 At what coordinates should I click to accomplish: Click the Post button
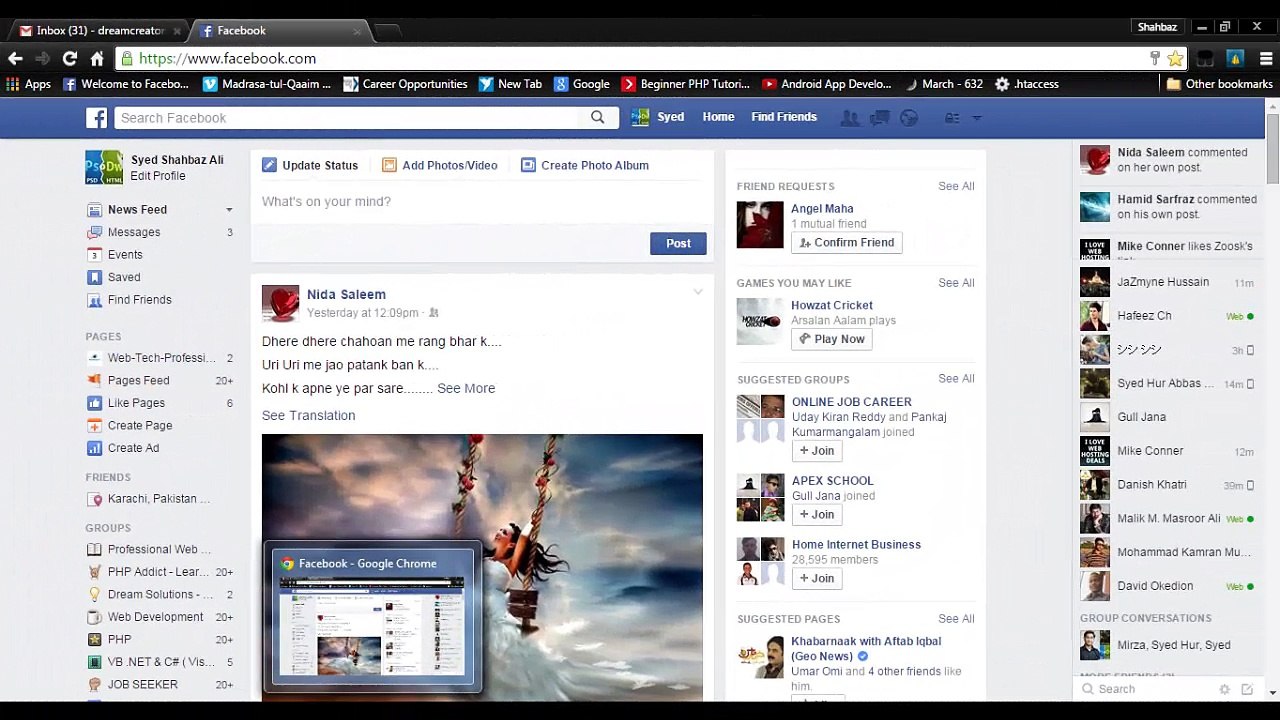coord(678,243)
